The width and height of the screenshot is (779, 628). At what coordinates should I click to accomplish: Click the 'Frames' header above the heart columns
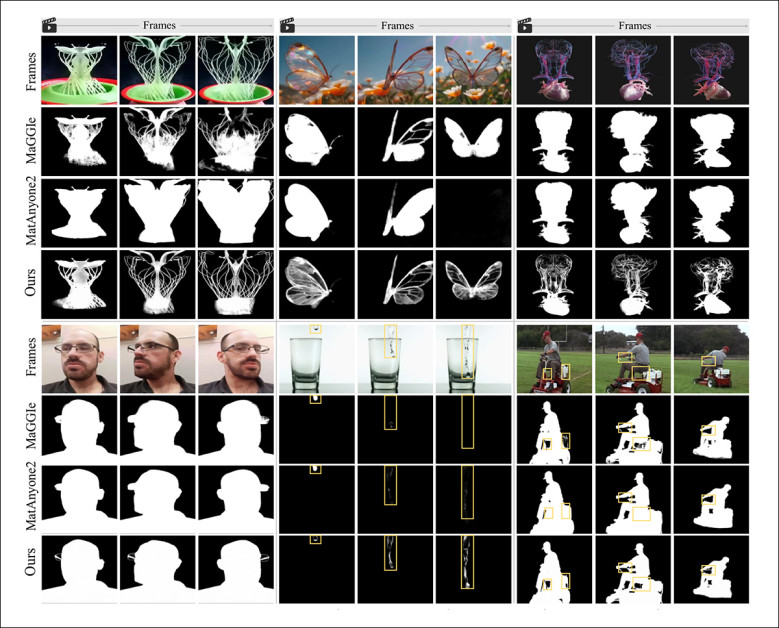pyautogui.click(x=635, y=25)
